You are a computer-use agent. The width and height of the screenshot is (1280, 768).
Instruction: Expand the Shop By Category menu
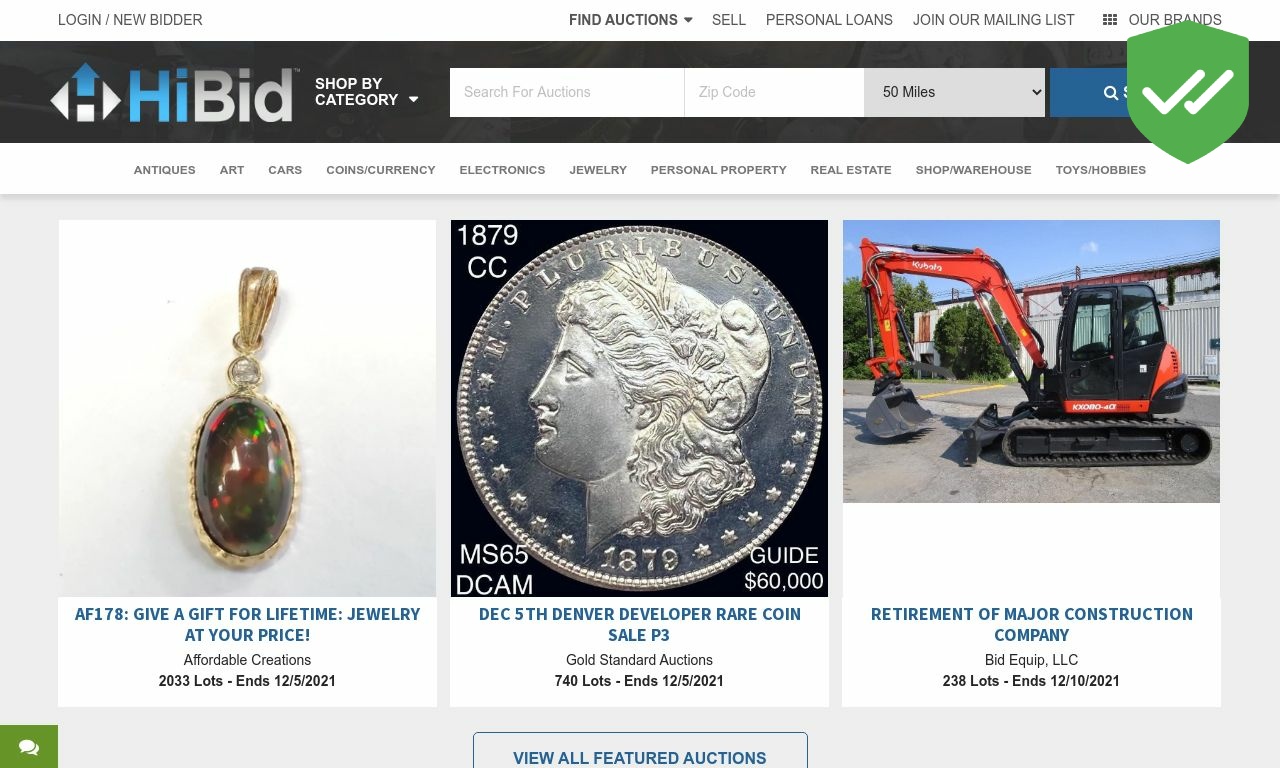366,92
